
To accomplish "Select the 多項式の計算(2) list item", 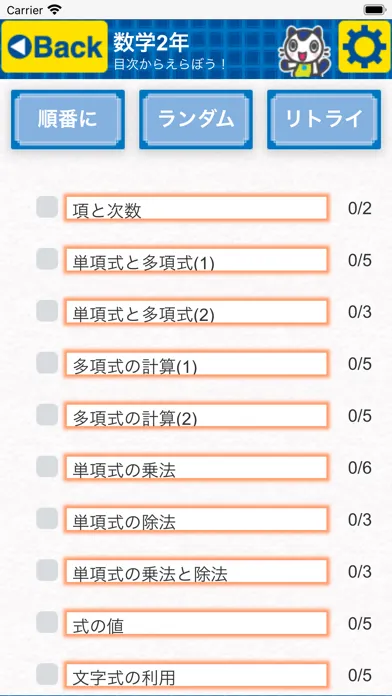I will [196, 416].
